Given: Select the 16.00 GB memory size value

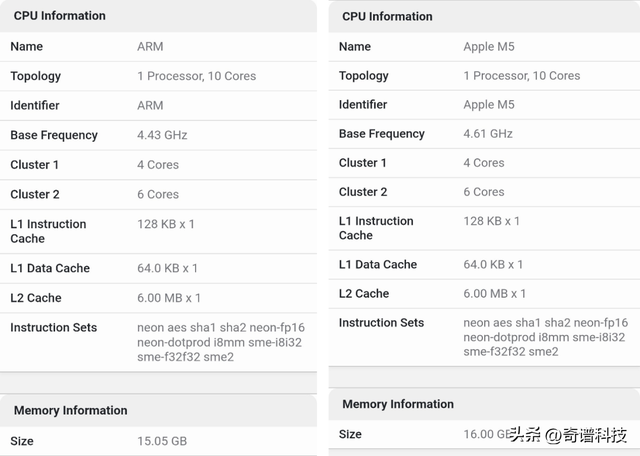Looking at the screenshot, I should 486,434.
